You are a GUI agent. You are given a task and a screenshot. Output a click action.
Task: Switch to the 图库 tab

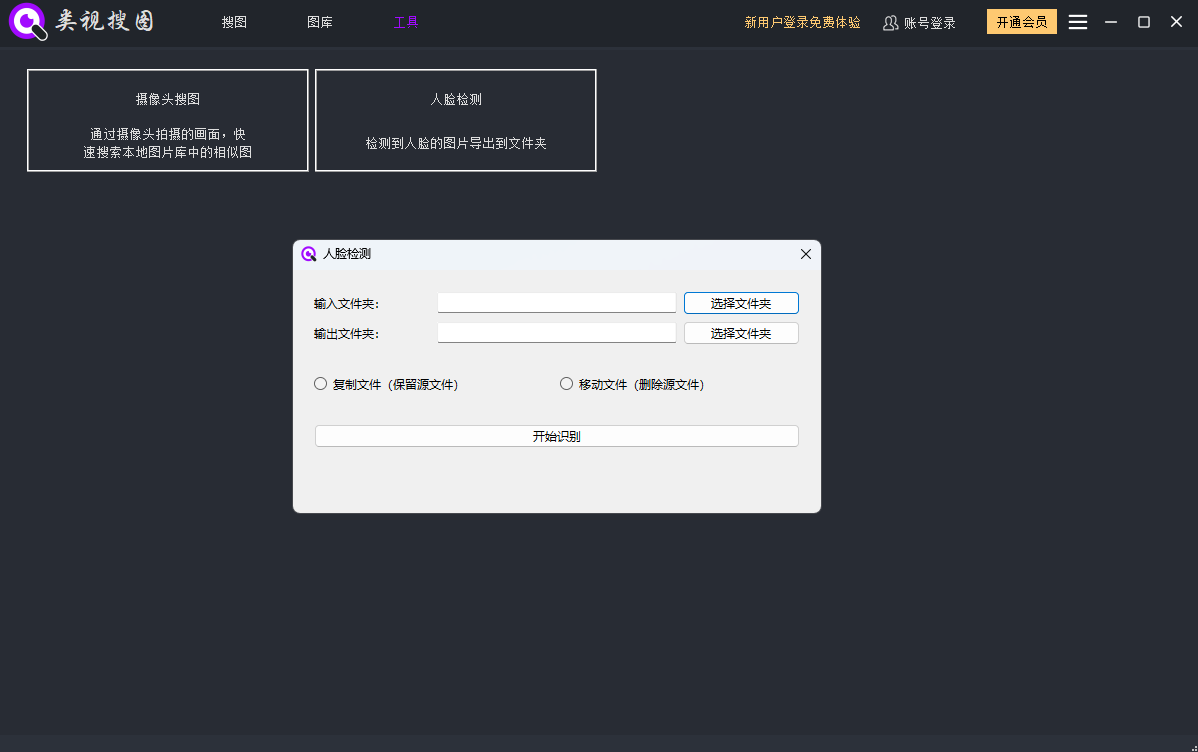(x=320, y=22)
